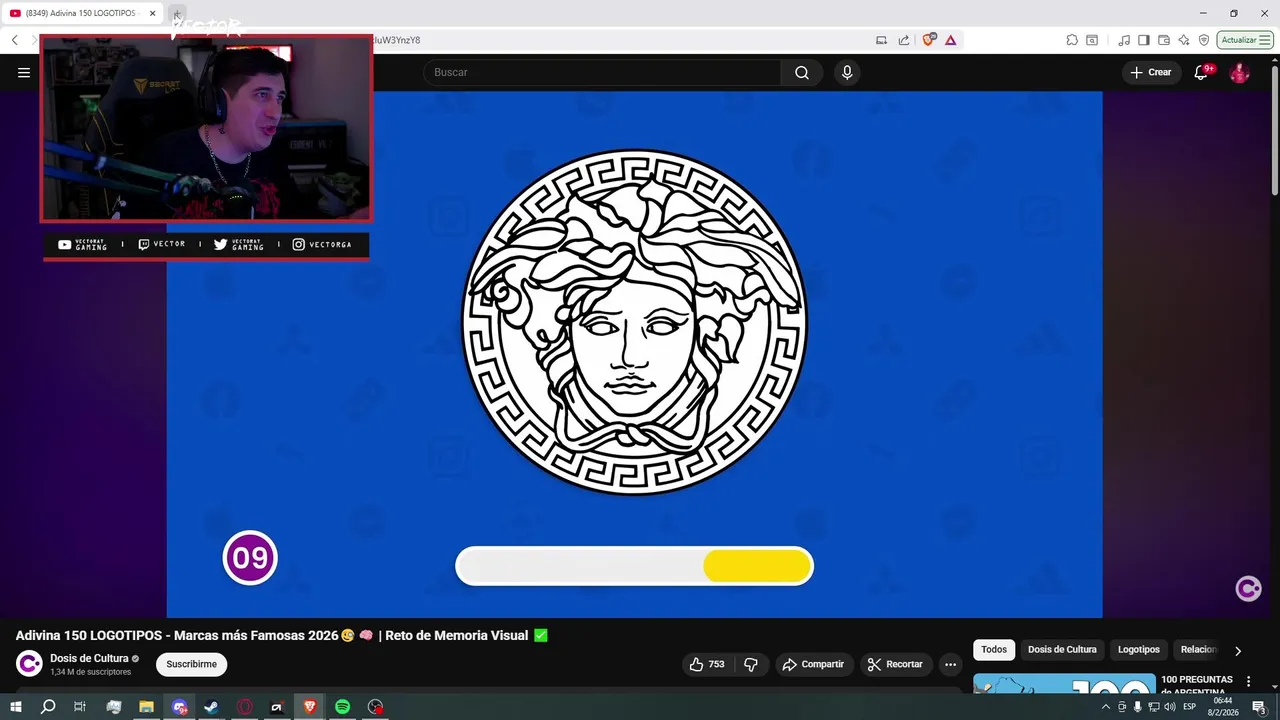
Task: Click the Suscribirme button
Action: tap(191, 664)
